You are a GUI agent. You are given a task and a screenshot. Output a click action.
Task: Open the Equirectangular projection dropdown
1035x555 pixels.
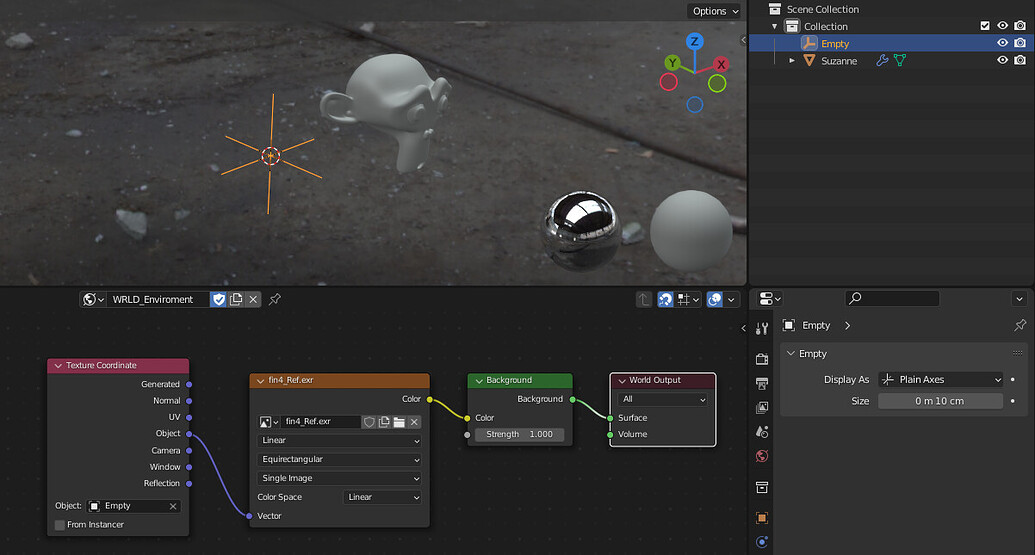339,459
